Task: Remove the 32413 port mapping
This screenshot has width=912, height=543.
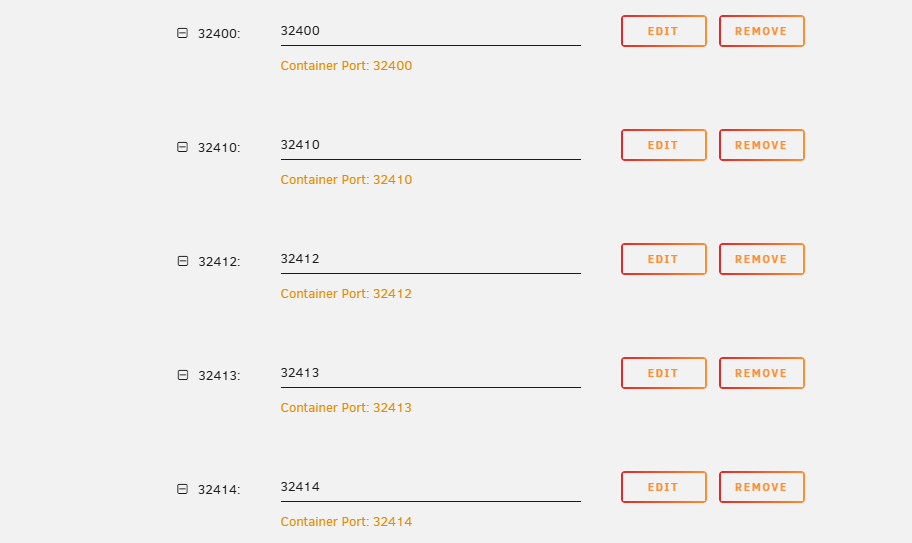Action: (762, 373)
